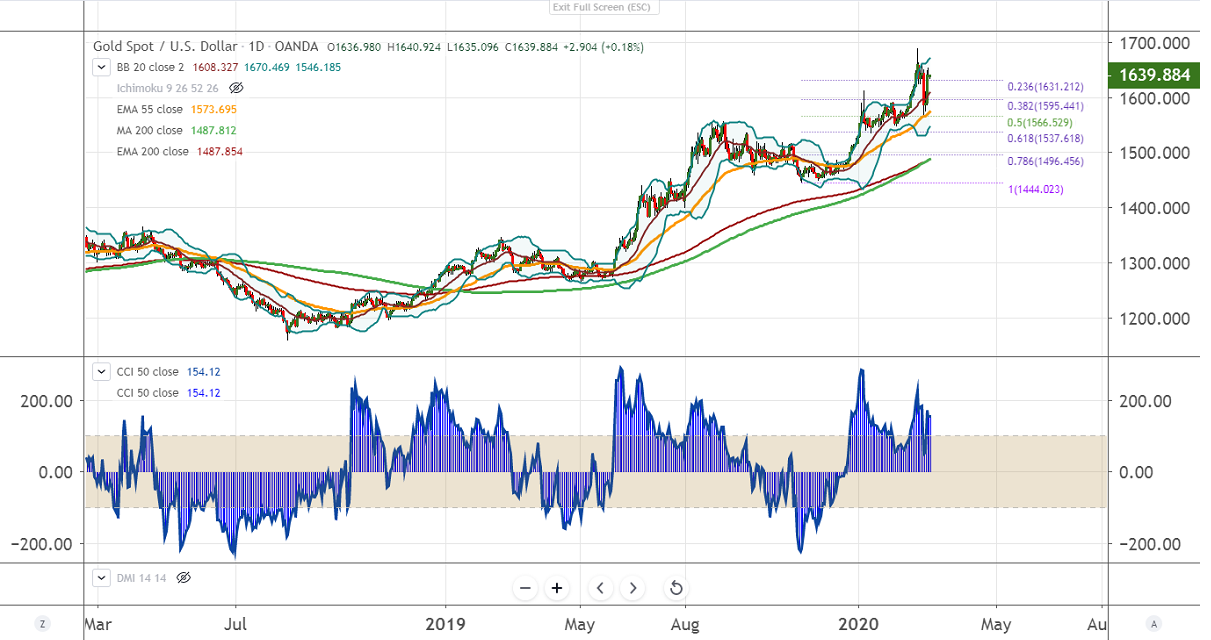The image size is (1211, 640).
Task: Click the 1500.000 price axis label
Action: tap(1154, 153)
